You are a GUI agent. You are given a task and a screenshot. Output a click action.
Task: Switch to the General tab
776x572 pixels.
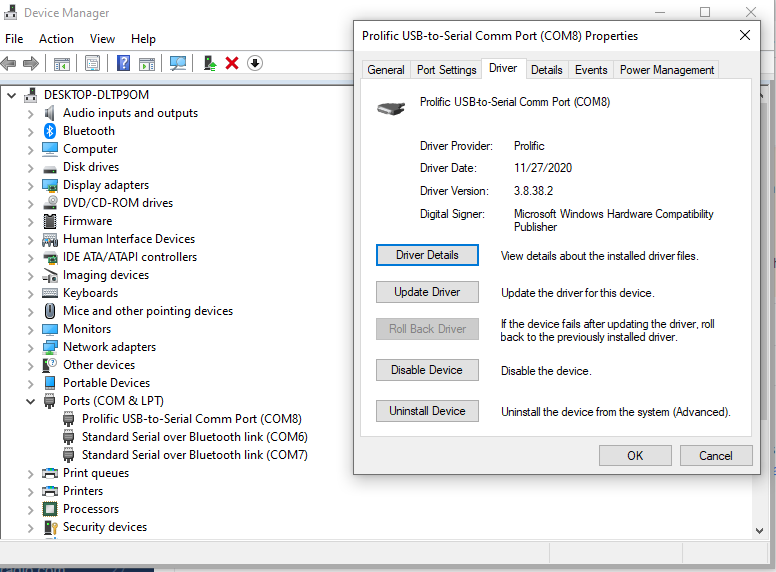(386, 70)
